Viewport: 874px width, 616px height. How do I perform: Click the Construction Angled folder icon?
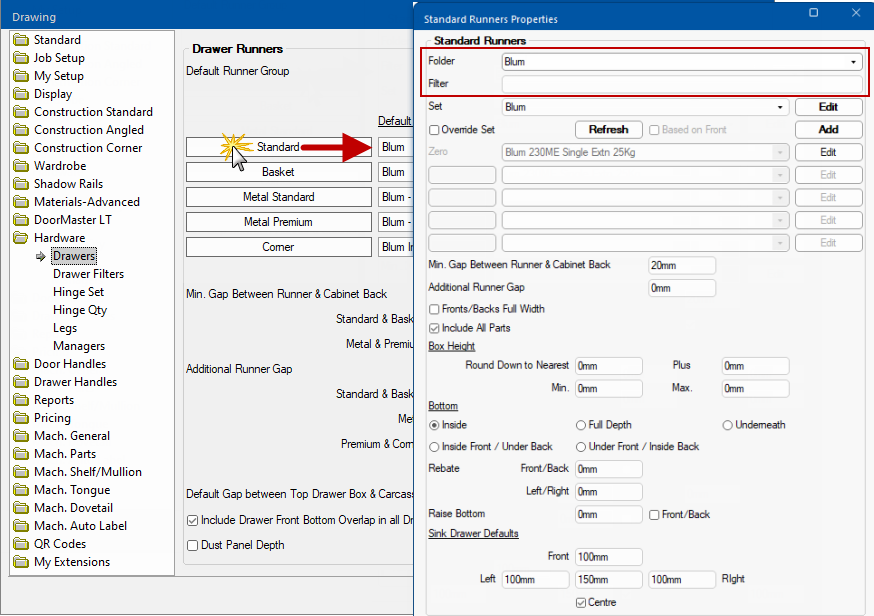[x=21, y=130]
